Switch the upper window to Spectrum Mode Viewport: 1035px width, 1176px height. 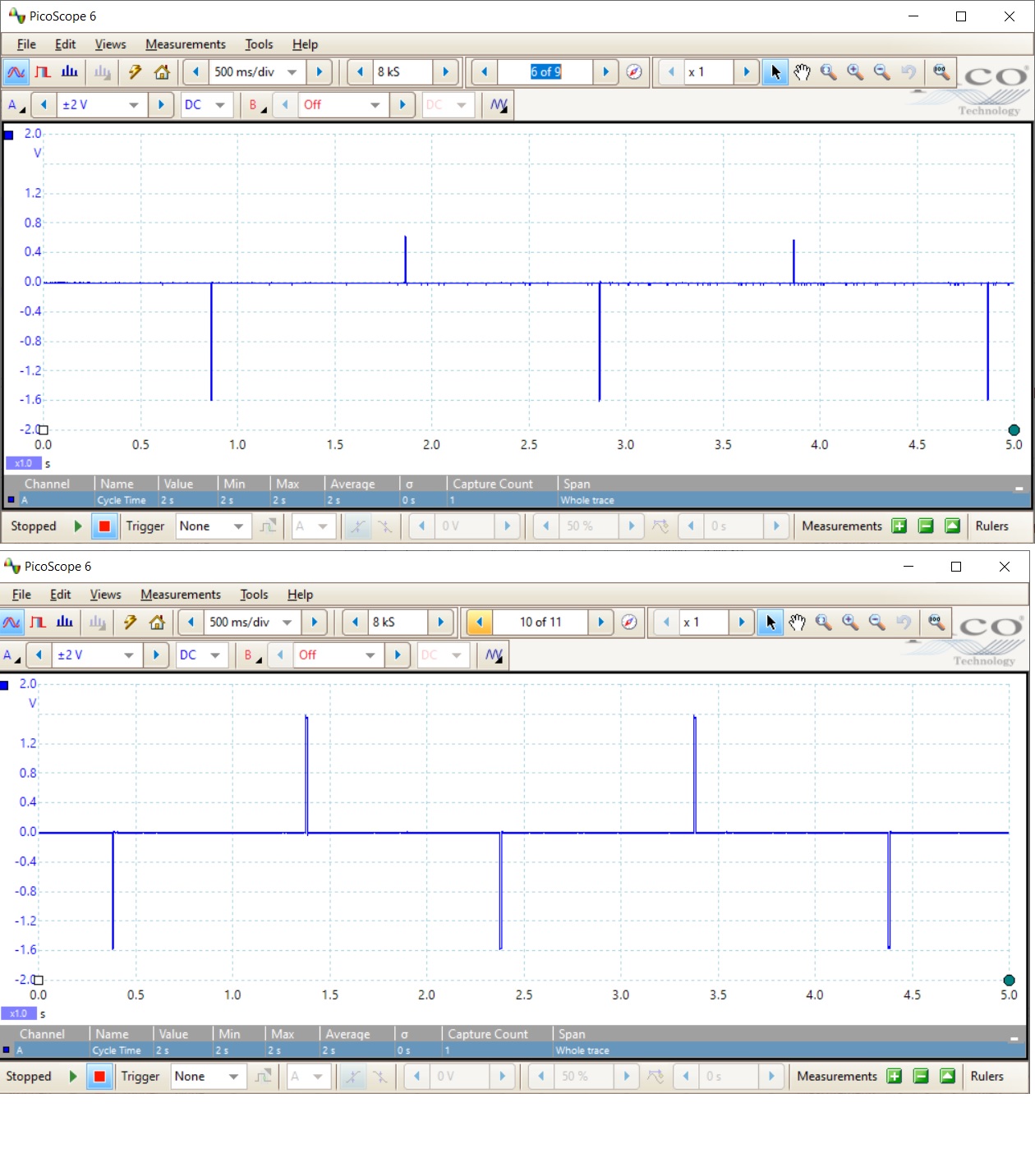coord(70,72)
